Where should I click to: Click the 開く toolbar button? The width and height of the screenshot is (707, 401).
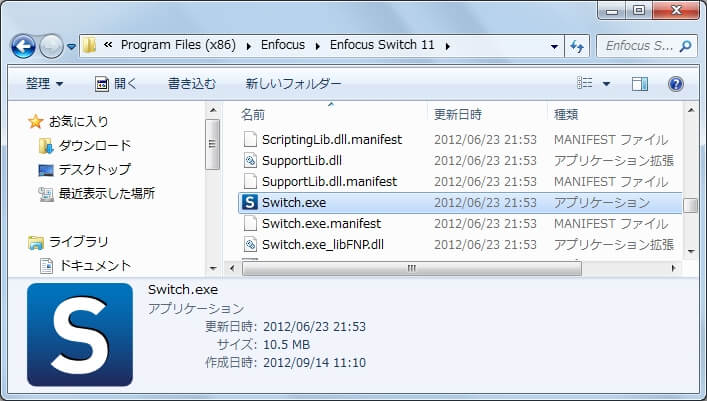point(115,84)
